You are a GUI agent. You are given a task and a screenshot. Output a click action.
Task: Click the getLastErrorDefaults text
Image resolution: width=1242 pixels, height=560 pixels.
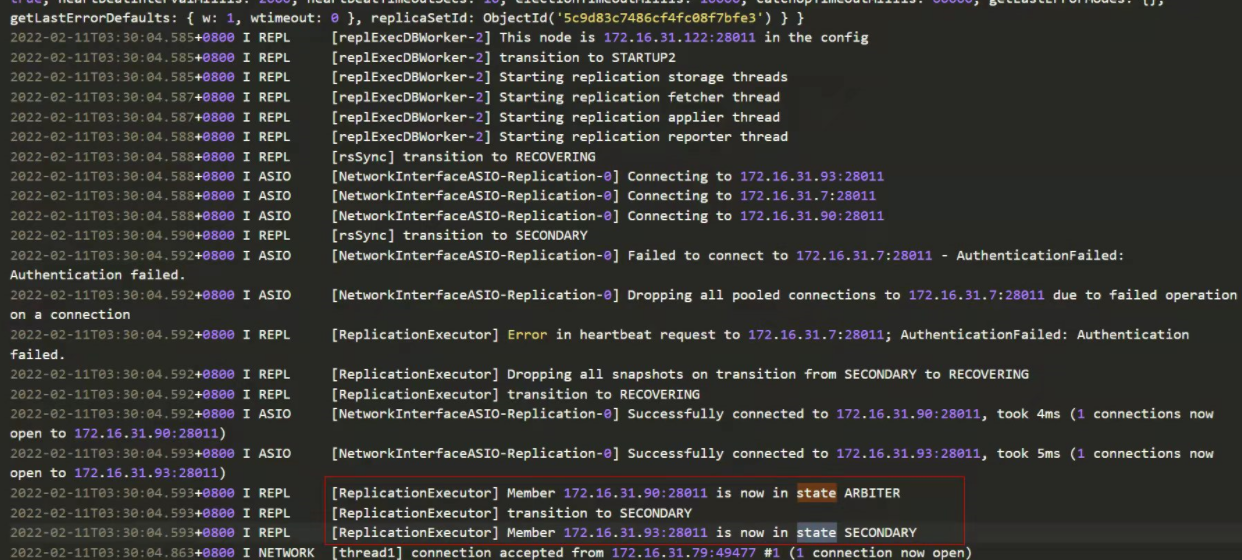pos(90,19)
